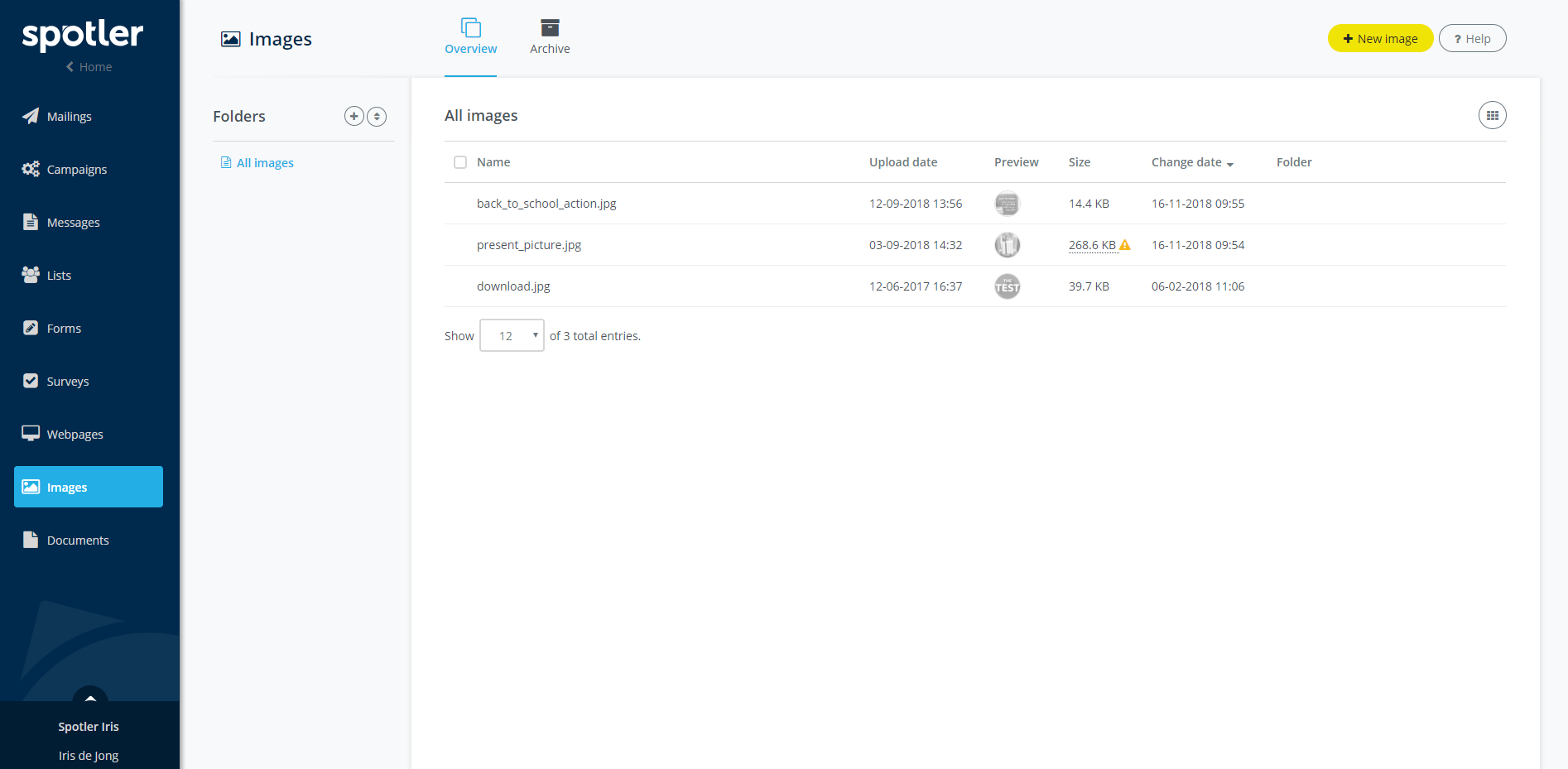Open Campaigns from the sidebar

coord(76,170)
